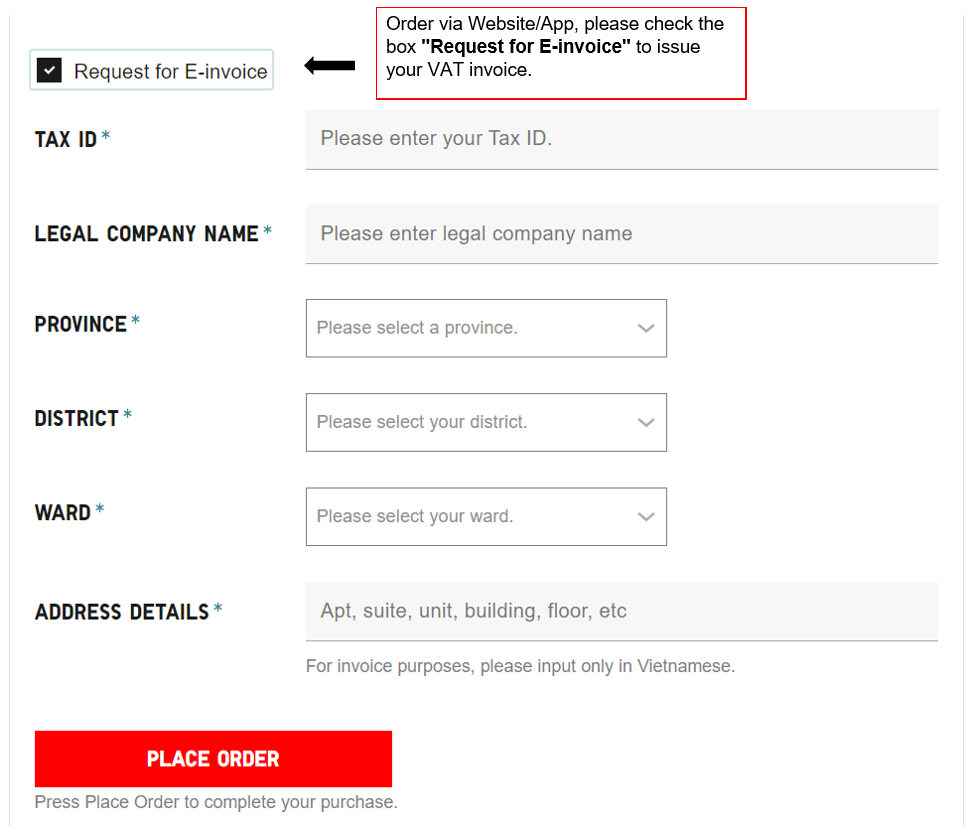975x836 pixels.
Task: Tick the Request for E-invoice checkbox
Action: click(50, 70)
